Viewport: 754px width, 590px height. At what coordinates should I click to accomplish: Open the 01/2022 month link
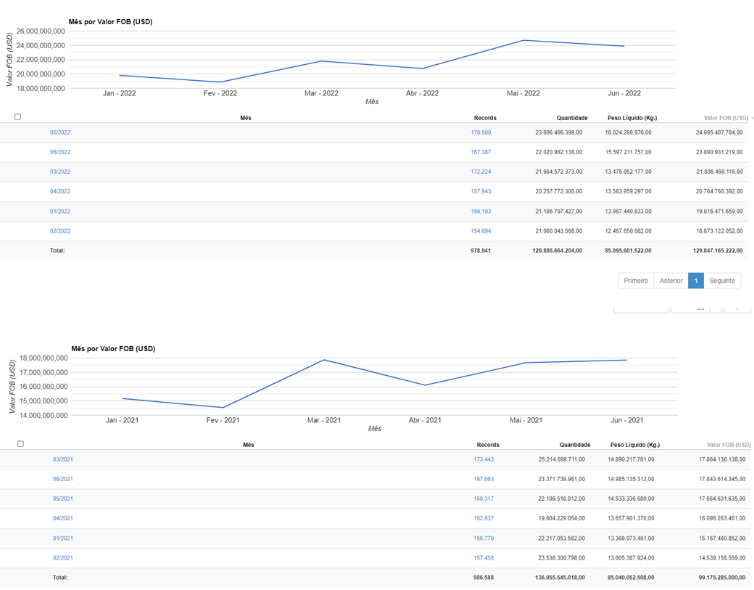click(60, 211)
